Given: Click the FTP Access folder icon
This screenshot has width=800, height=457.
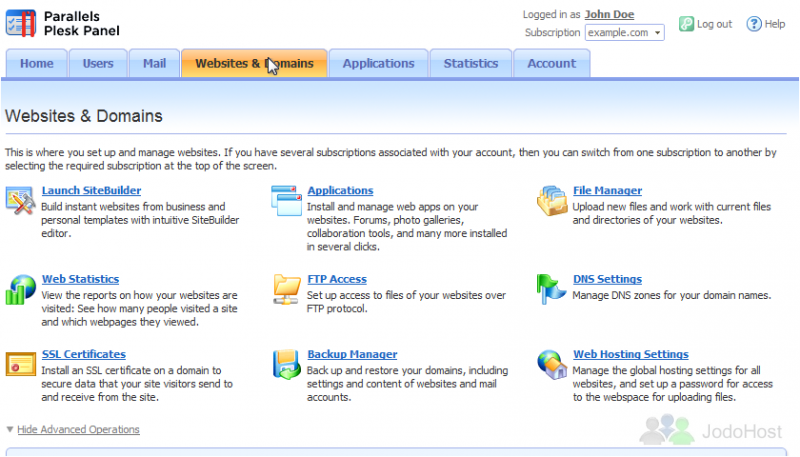Looking at the screenshot, I should (x=287, y=289).
